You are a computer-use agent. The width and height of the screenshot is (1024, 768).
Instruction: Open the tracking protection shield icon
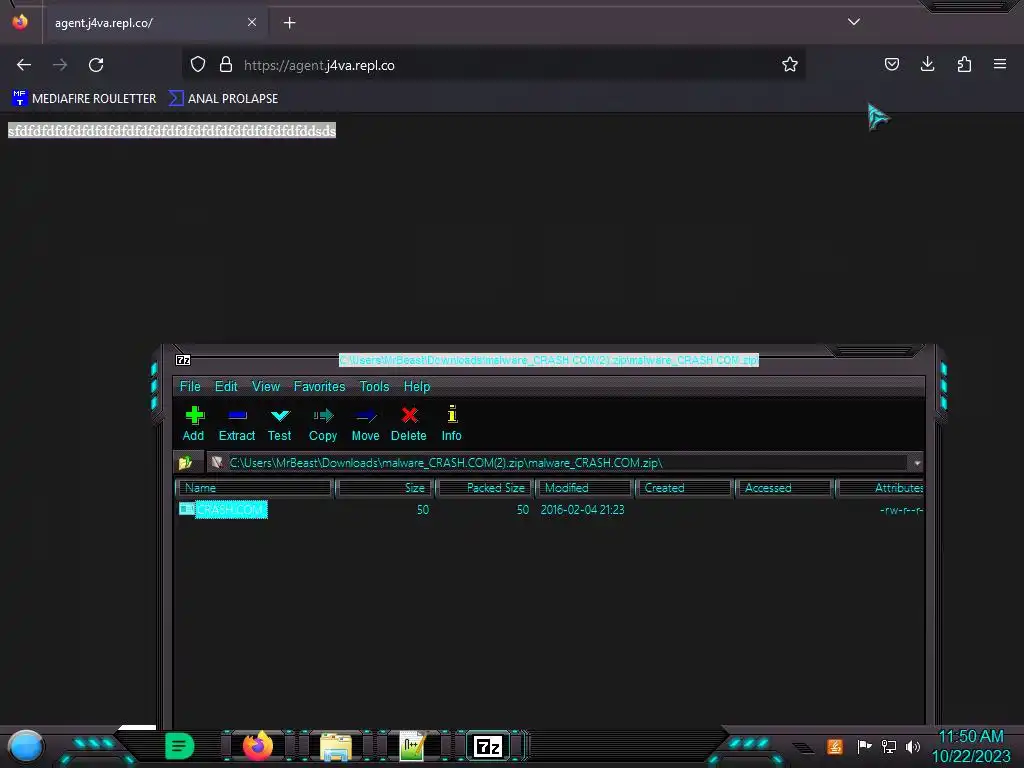click(x=198, y=65)
